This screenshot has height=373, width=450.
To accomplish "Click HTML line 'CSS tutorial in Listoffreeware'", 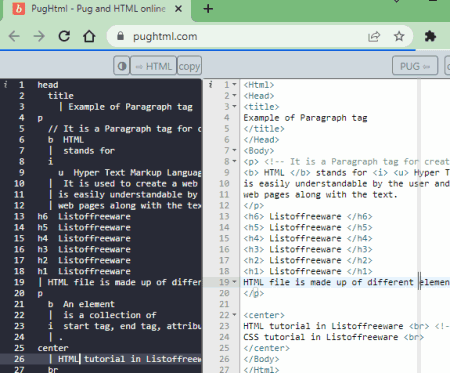I will click(321, 337).
